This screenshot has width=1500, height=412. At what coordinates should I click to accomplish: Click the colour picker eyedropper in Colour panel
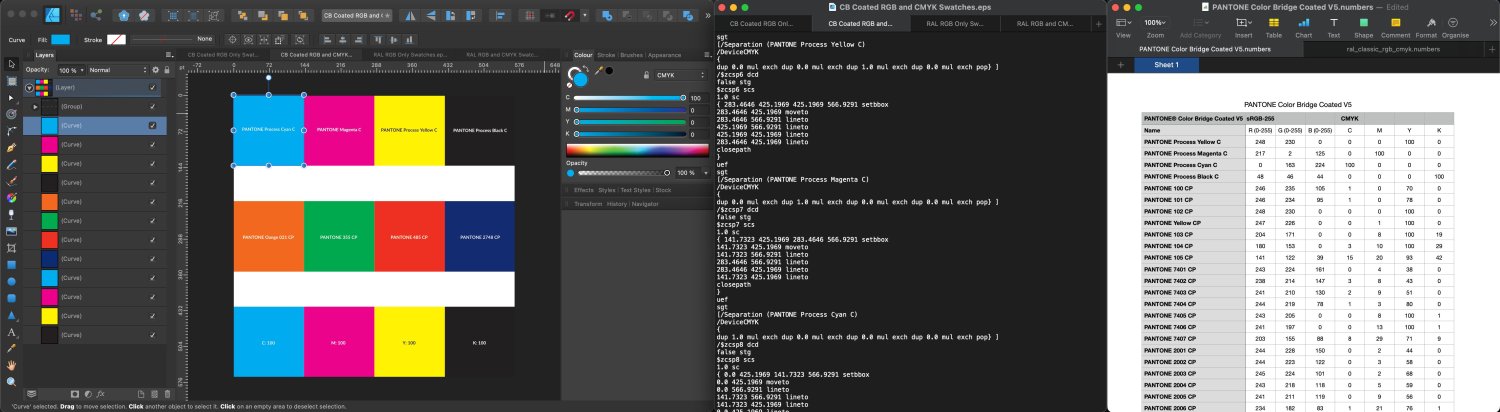click(600, 71)
